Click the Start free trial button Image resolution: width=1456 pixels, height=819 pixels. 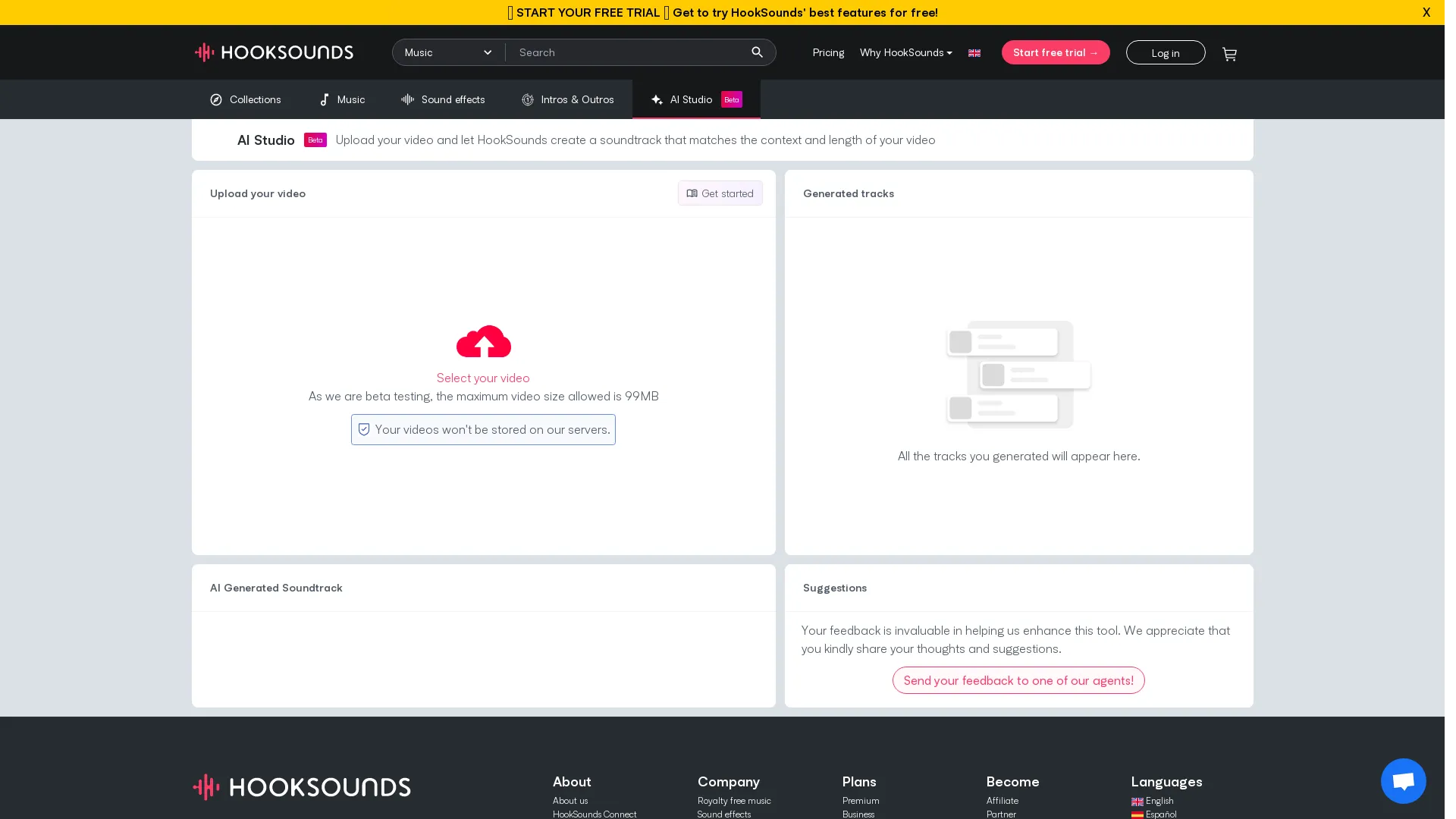click(x=1056, y=52)
